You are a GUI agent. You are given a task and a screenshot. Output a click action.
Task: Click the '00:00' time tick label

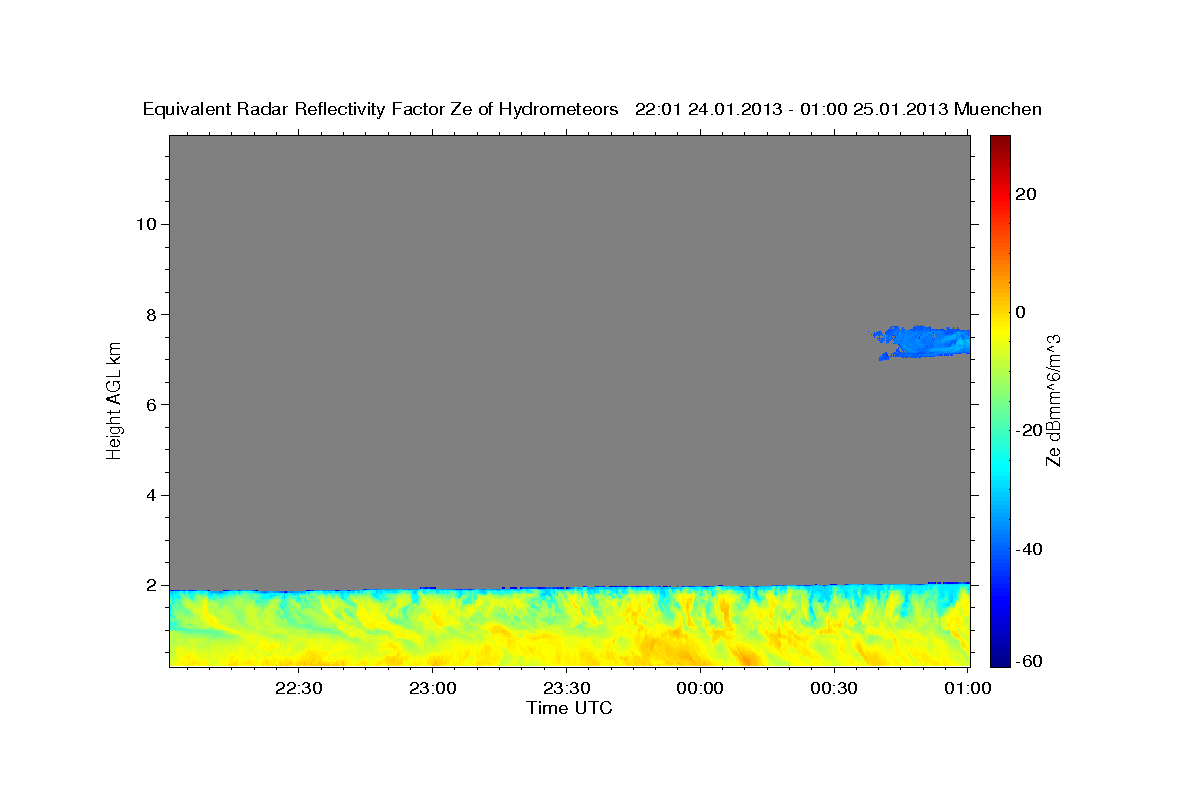(700, 688)
